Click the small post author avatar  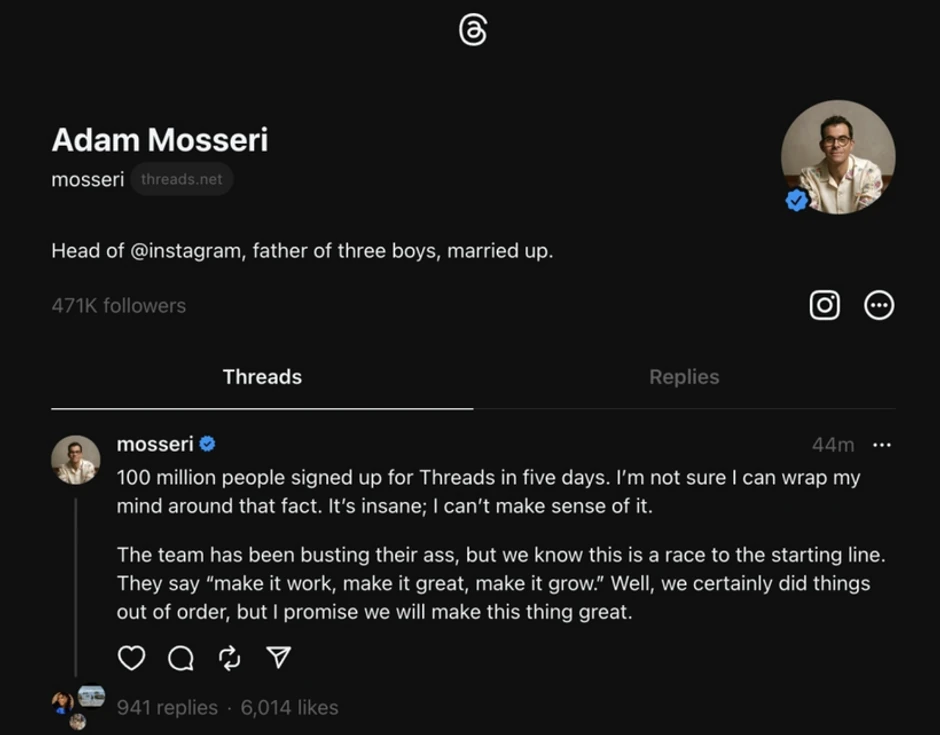[76, 461]
